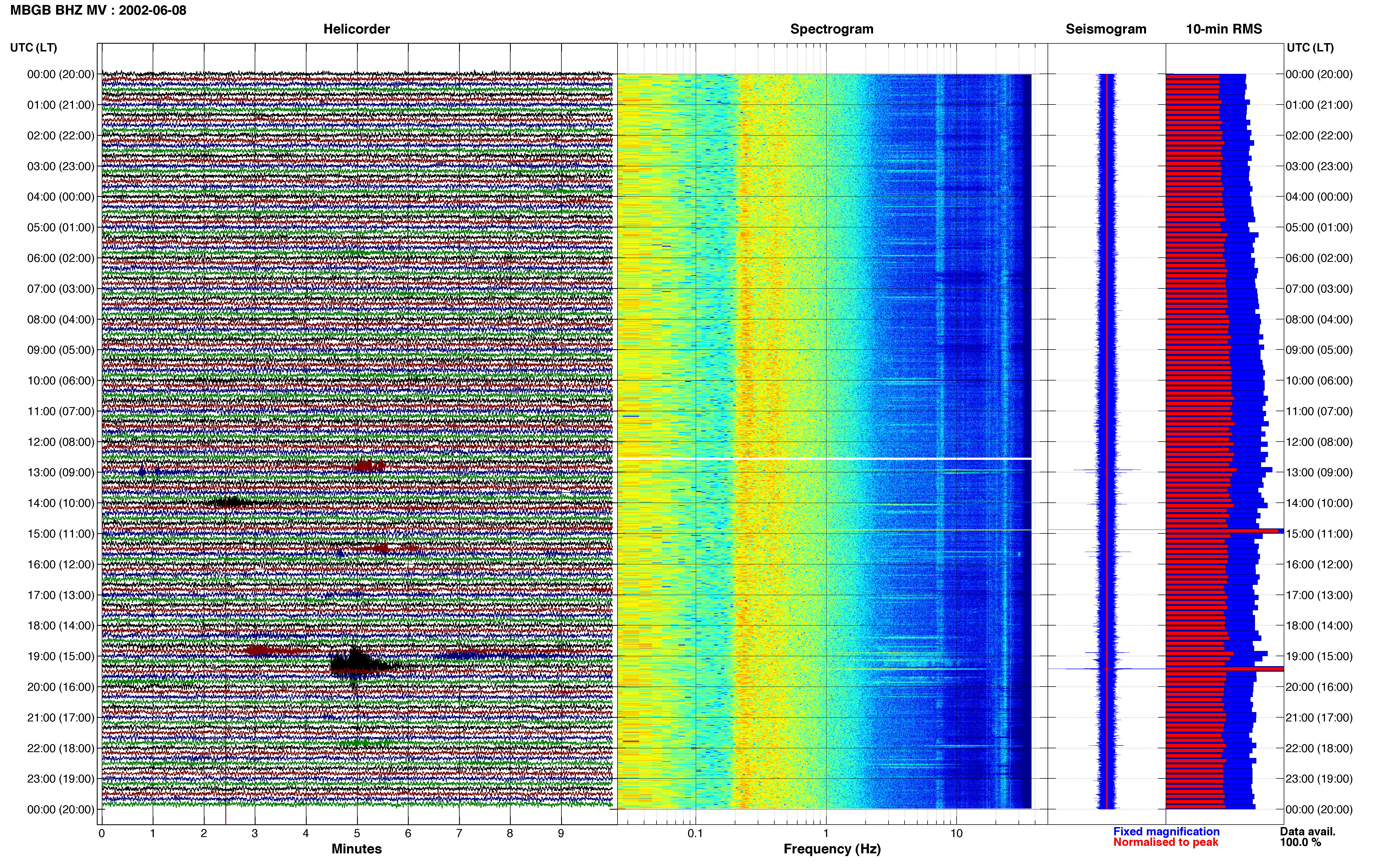Select 03:00 (23:00) on the Helicorder time axis
The height and width of the screenshot is (868, 1388).
coord(61,166)
